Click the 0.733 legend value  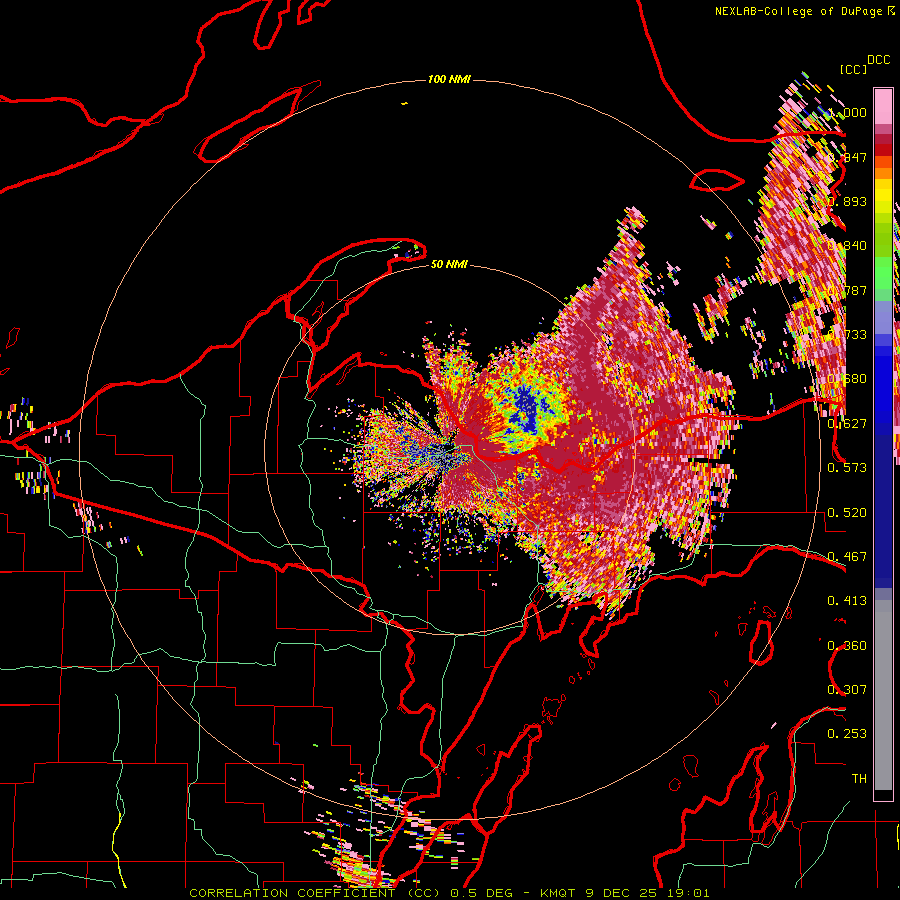(847, 335)
